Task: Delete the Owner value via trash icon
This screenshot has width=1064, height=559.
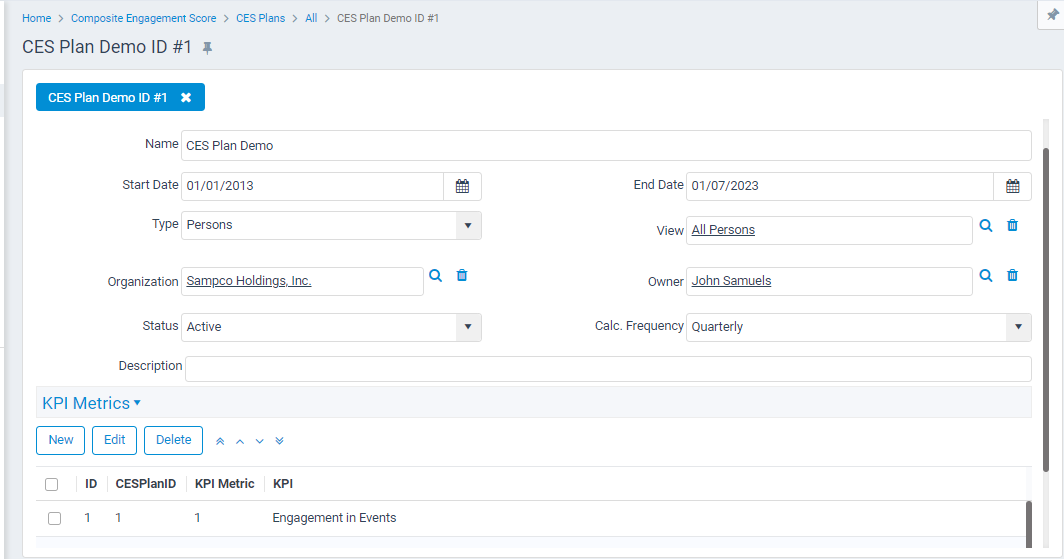Action: click(x=1012, y=275)
